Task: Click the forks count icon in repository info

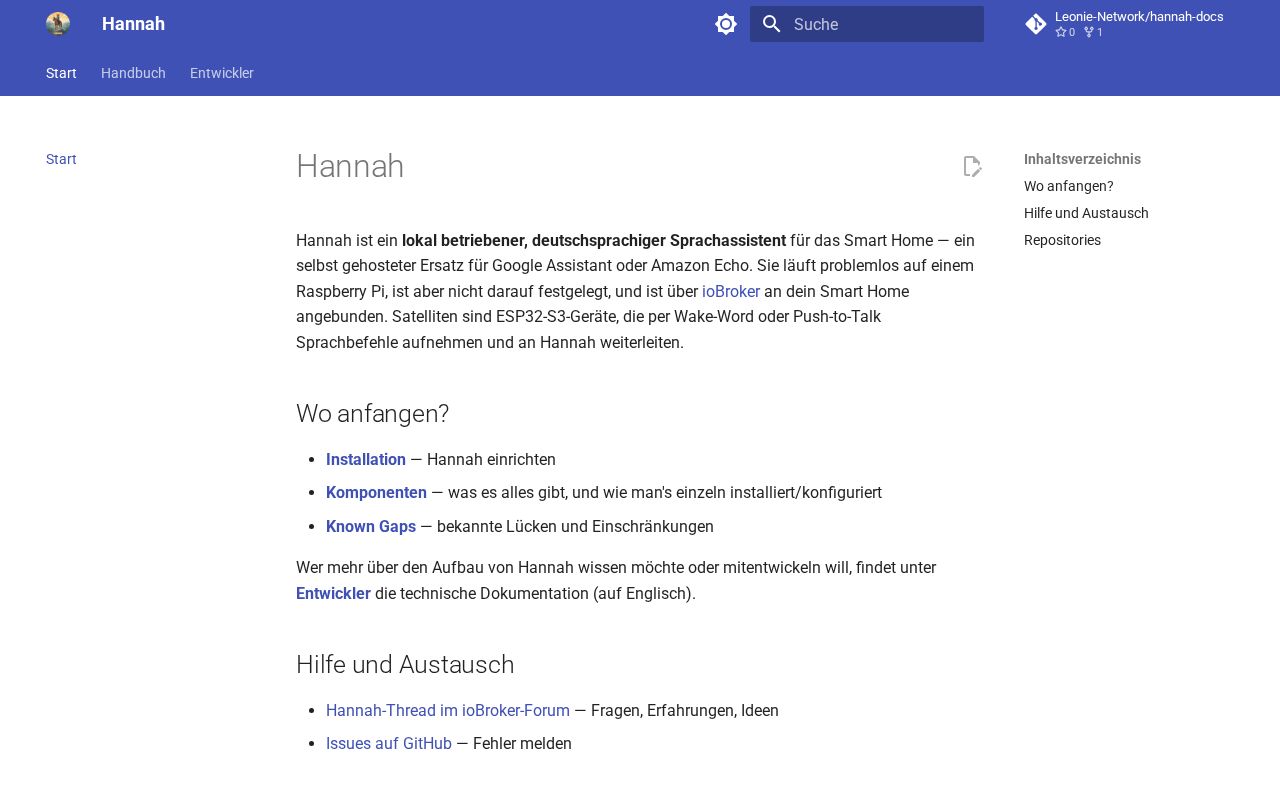Action: [x=1088, y=32]
